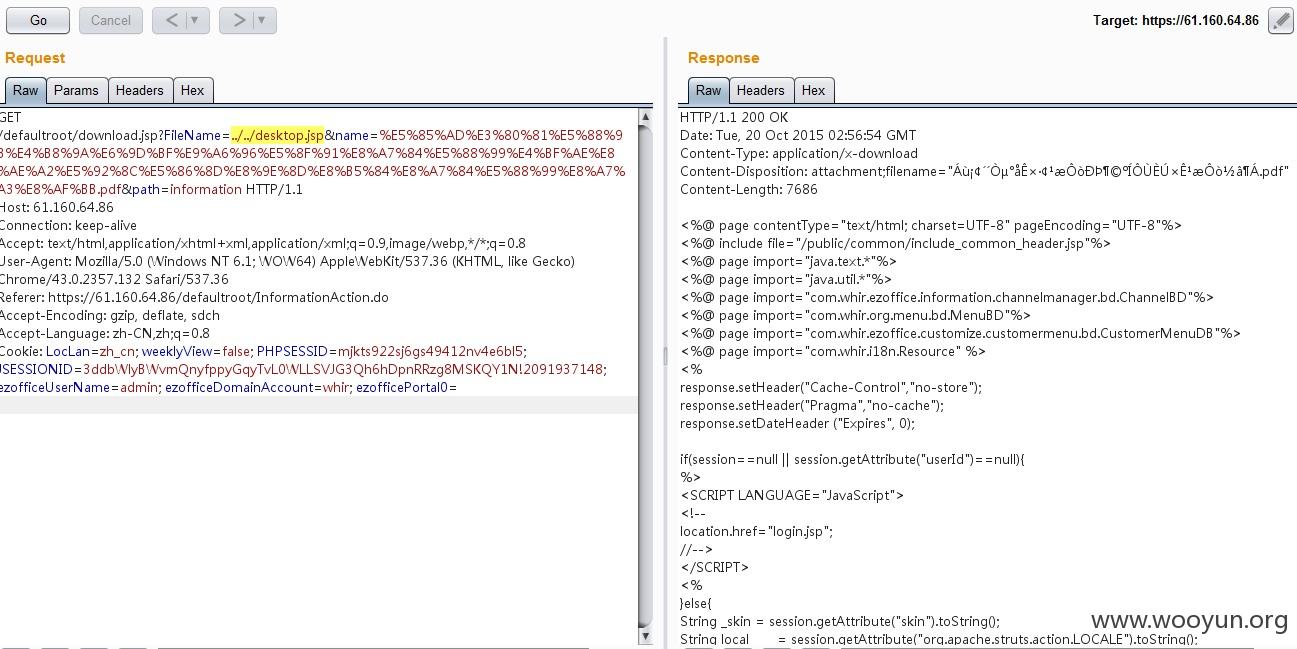Click the Content-Type application/x-download line
This screenshot has height=649, width=1297.
799,153
